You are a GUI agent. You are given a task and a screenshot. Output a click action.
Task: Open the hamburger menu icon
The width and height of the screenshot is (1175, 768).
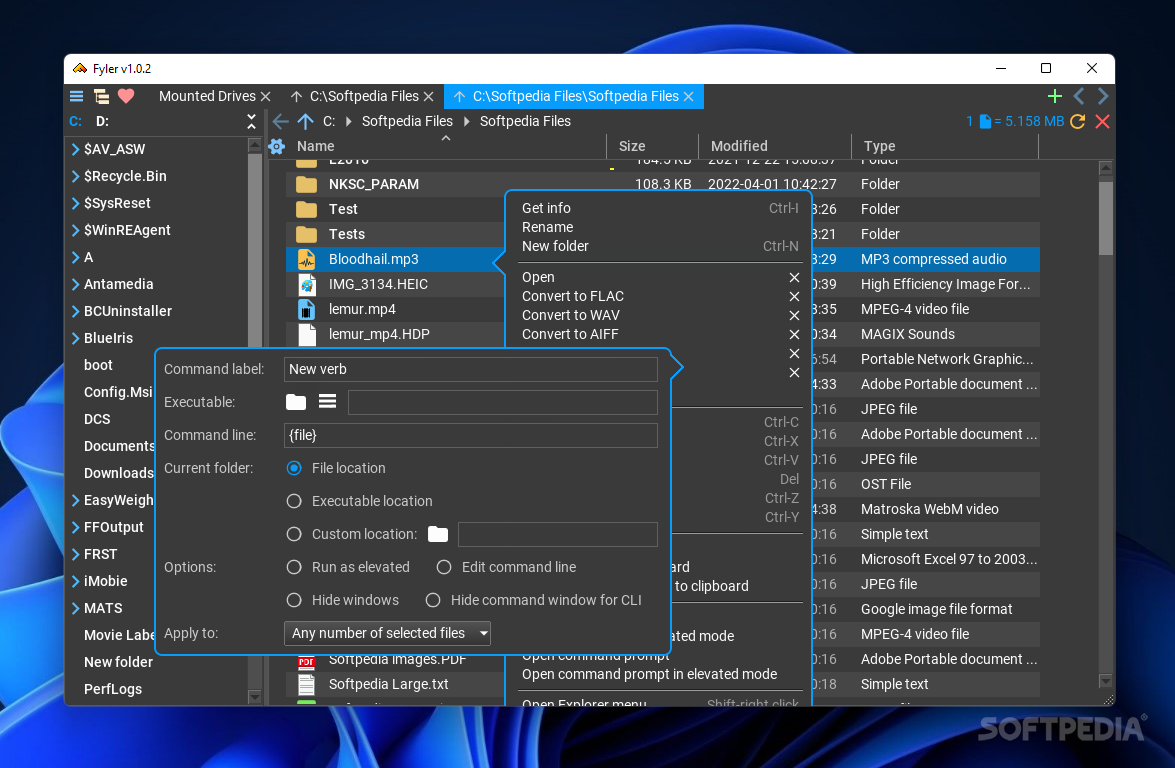(76, 96)
